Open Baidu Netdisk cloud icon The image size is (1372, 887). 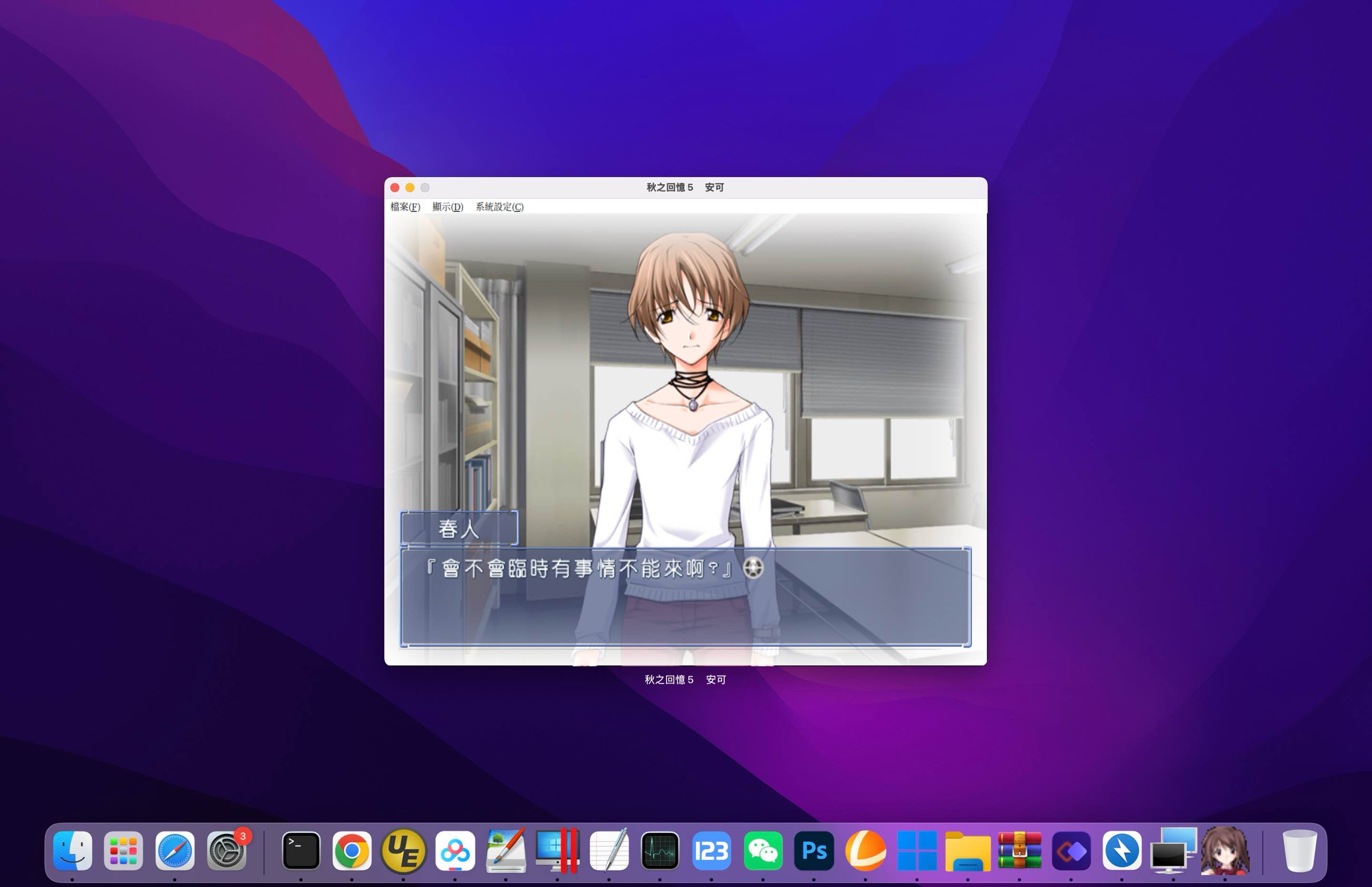point(455,851)
